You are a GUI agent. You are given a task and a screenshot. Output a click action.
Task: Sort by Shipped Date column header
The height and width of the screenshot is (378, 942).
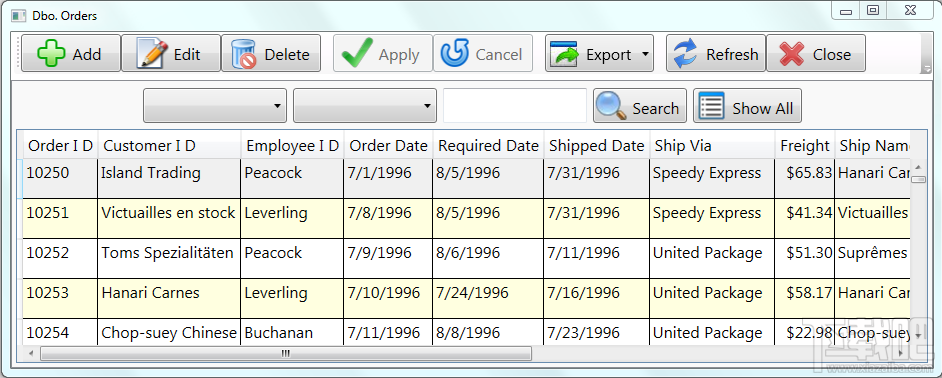tap(597, 145)
